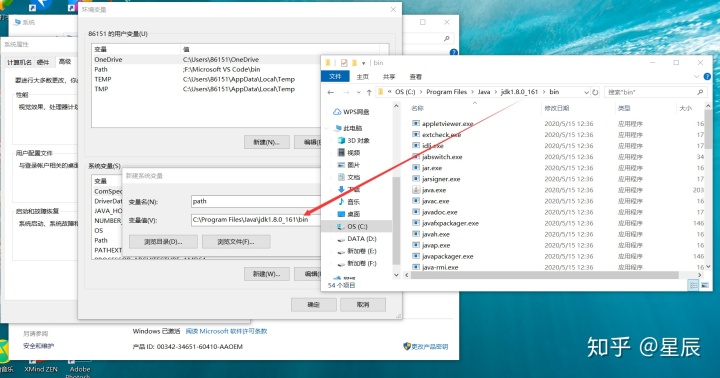Click the java.exe file icon

(x=416, y=190)
